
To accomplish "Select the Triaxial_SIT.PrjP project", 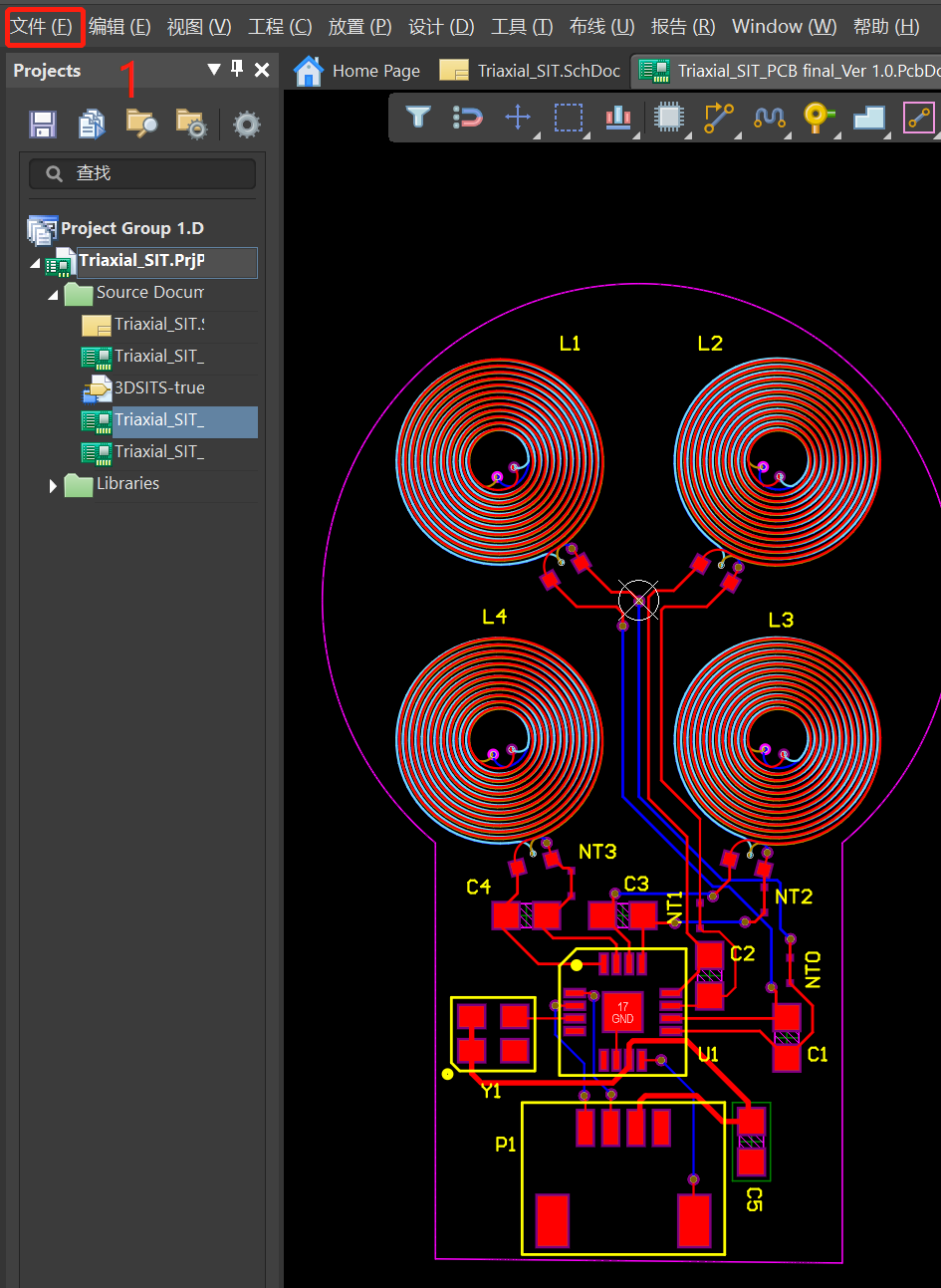I will [x=141, y=261].
